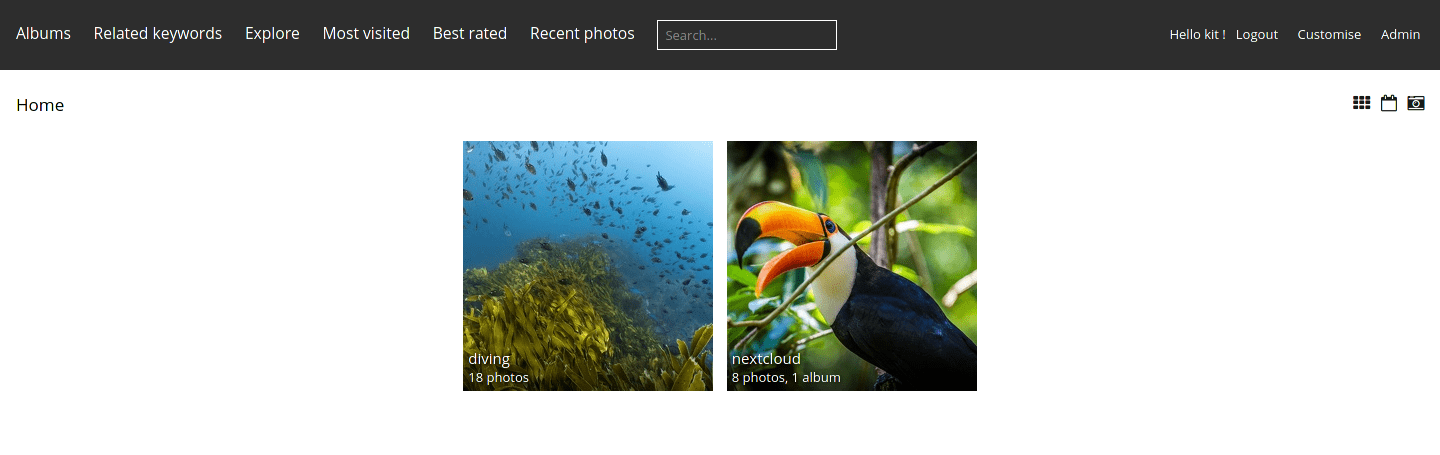This screenshot has width=1440, height=455.
Task: Click the Home breadcrumb link
Action: coord(40,105)
